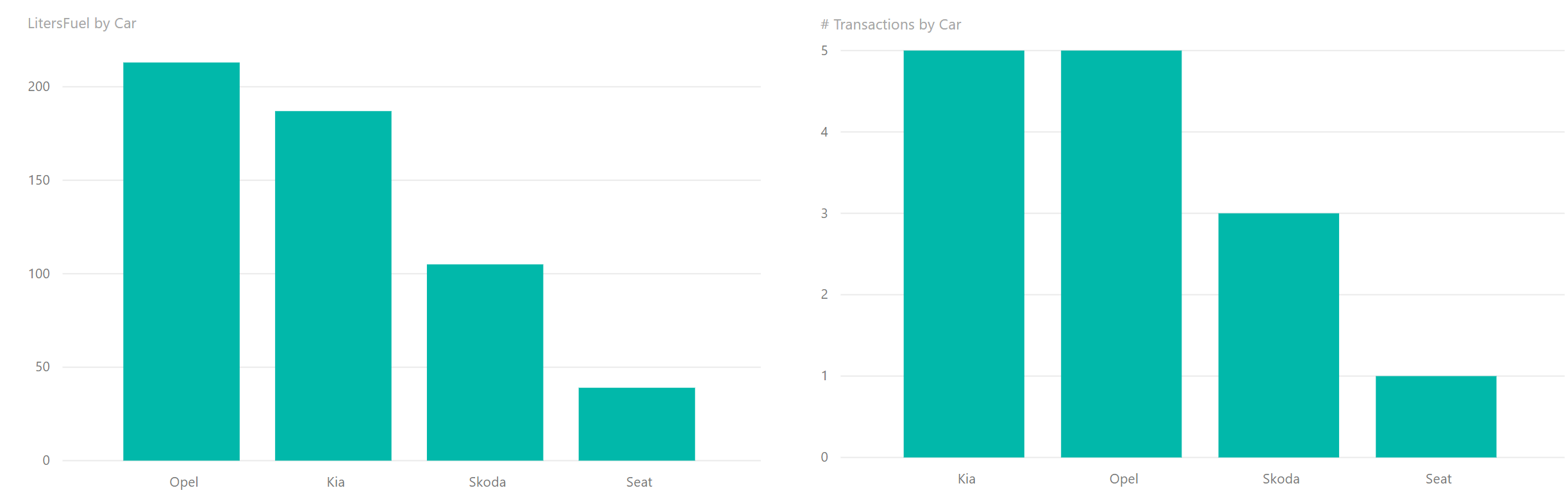Click the "LitersFuel by Car" chart title

(x=82, y=24)
